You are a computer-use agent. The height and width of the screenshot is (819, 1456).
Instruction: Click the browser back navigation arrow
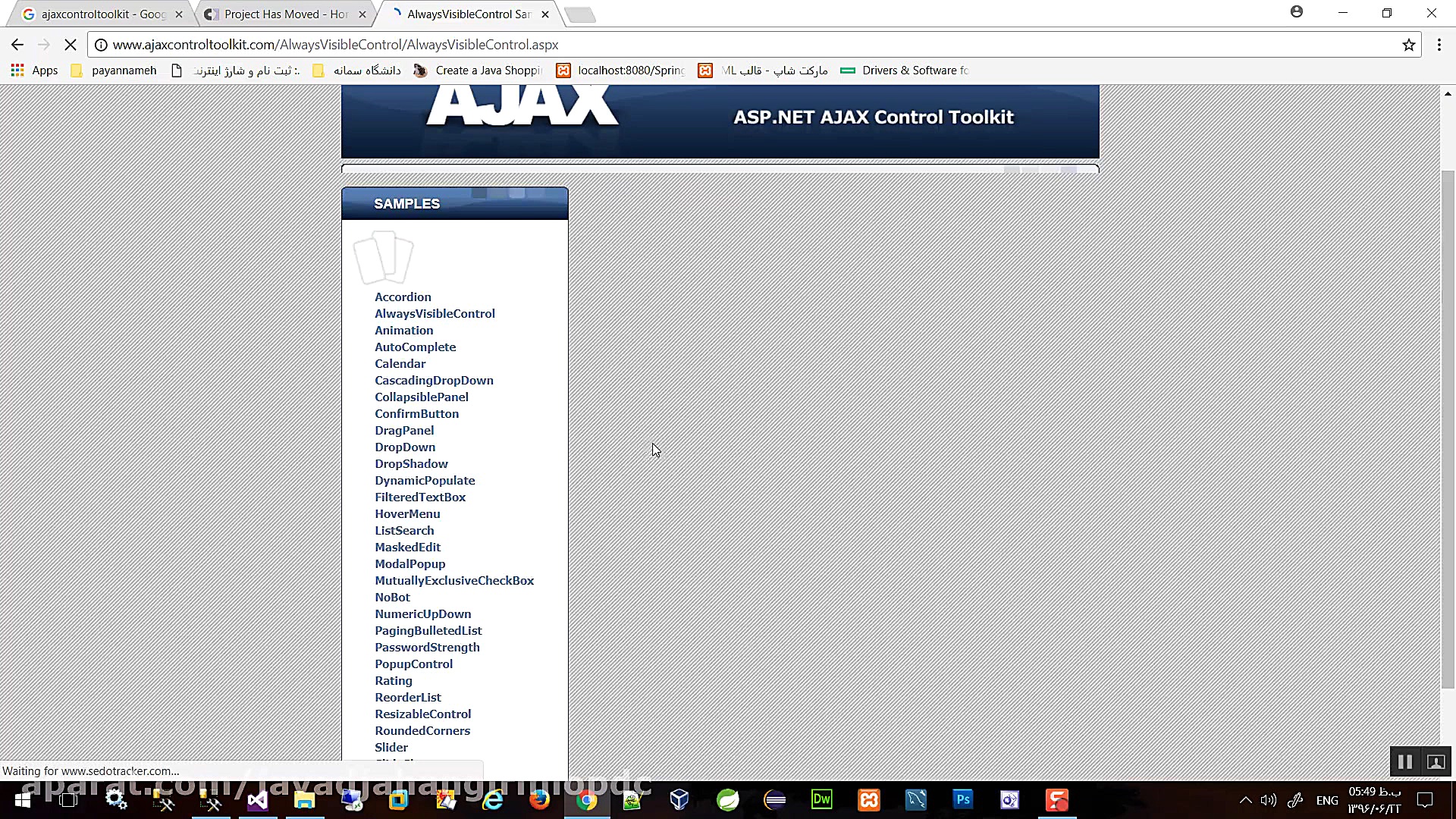17,45
